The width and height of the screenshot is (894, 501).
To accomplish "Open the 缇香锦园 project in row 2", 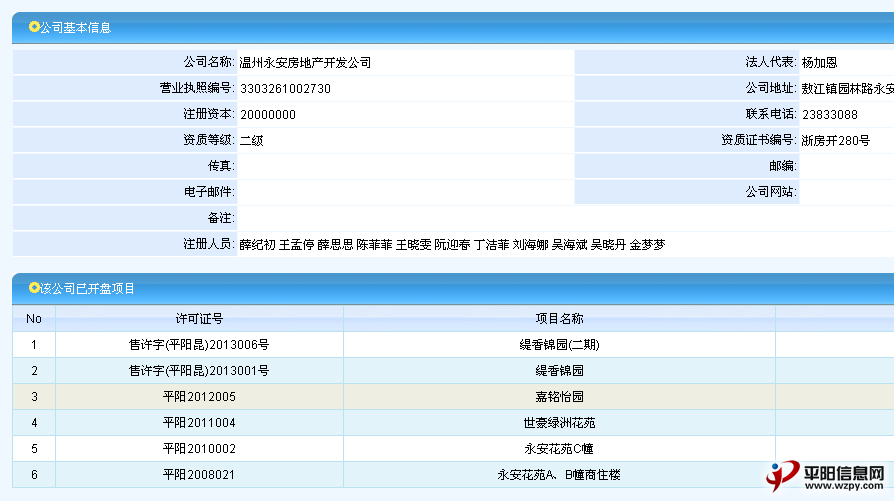I will (559, 371).
